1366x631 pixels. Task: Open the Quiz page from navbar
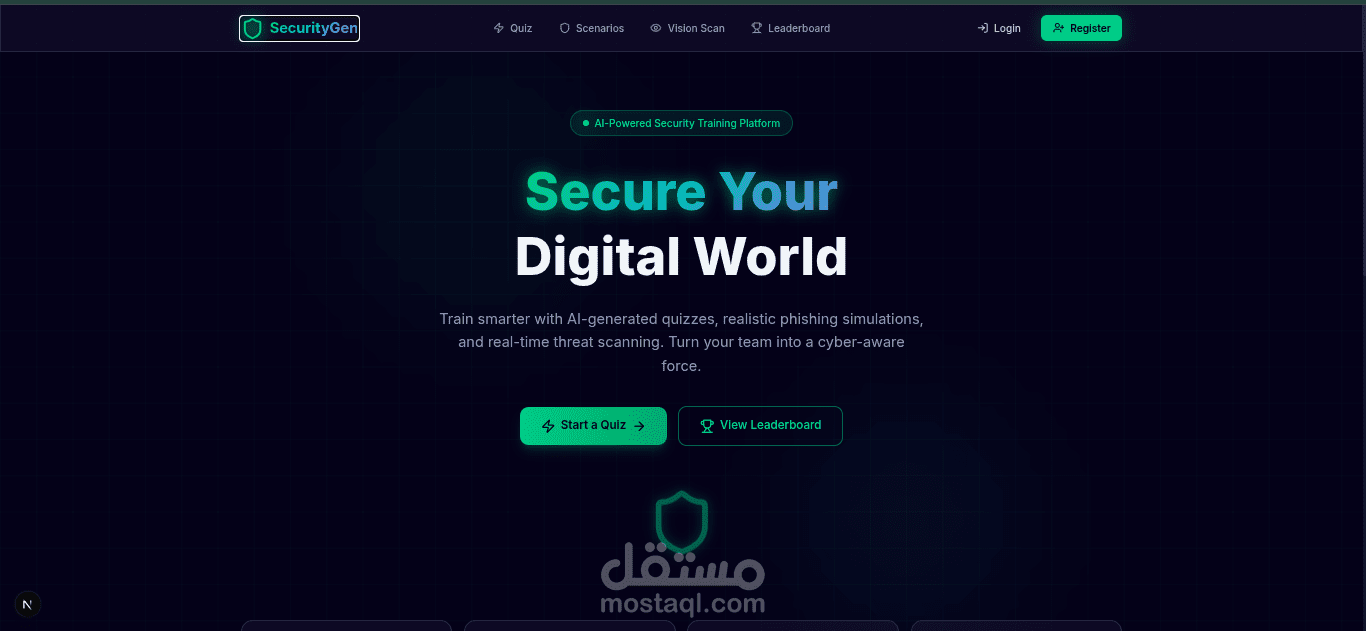(513, 28)
